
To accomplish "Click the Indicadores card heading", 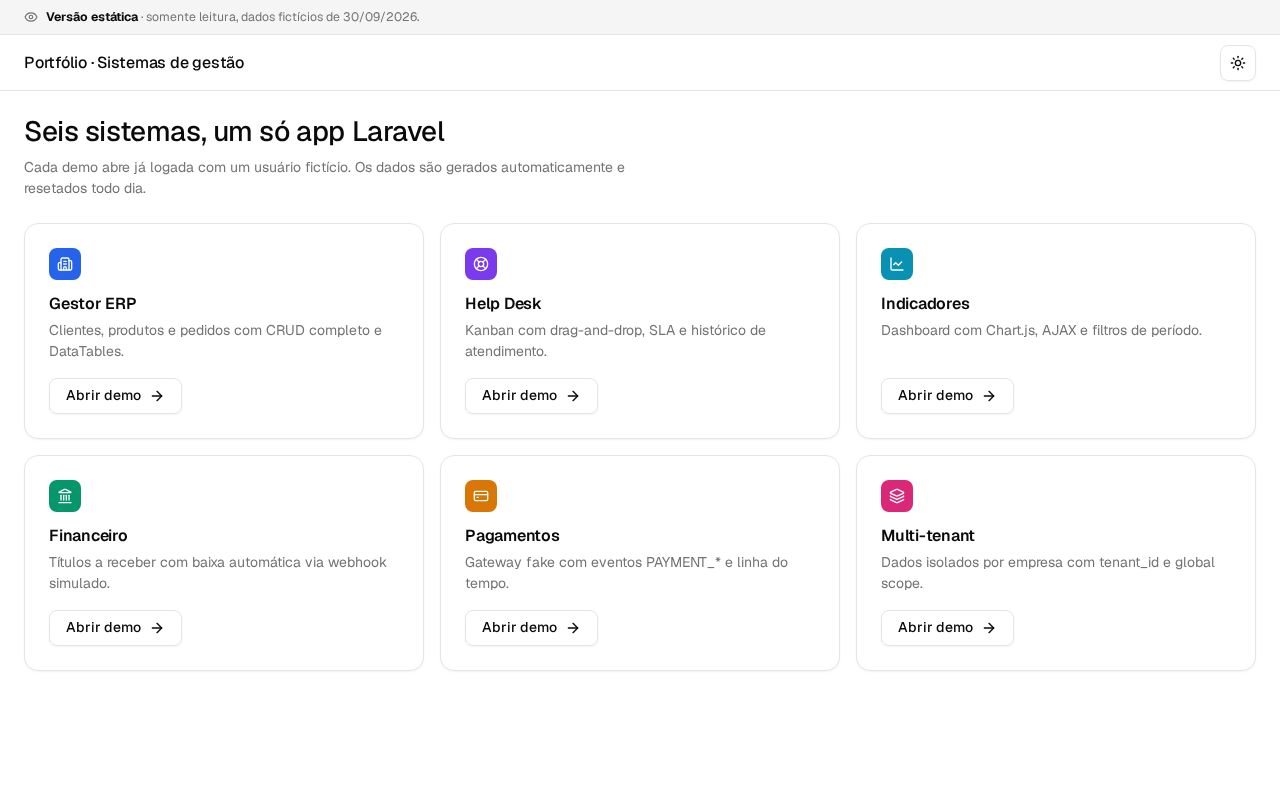I will coord(925,304).
